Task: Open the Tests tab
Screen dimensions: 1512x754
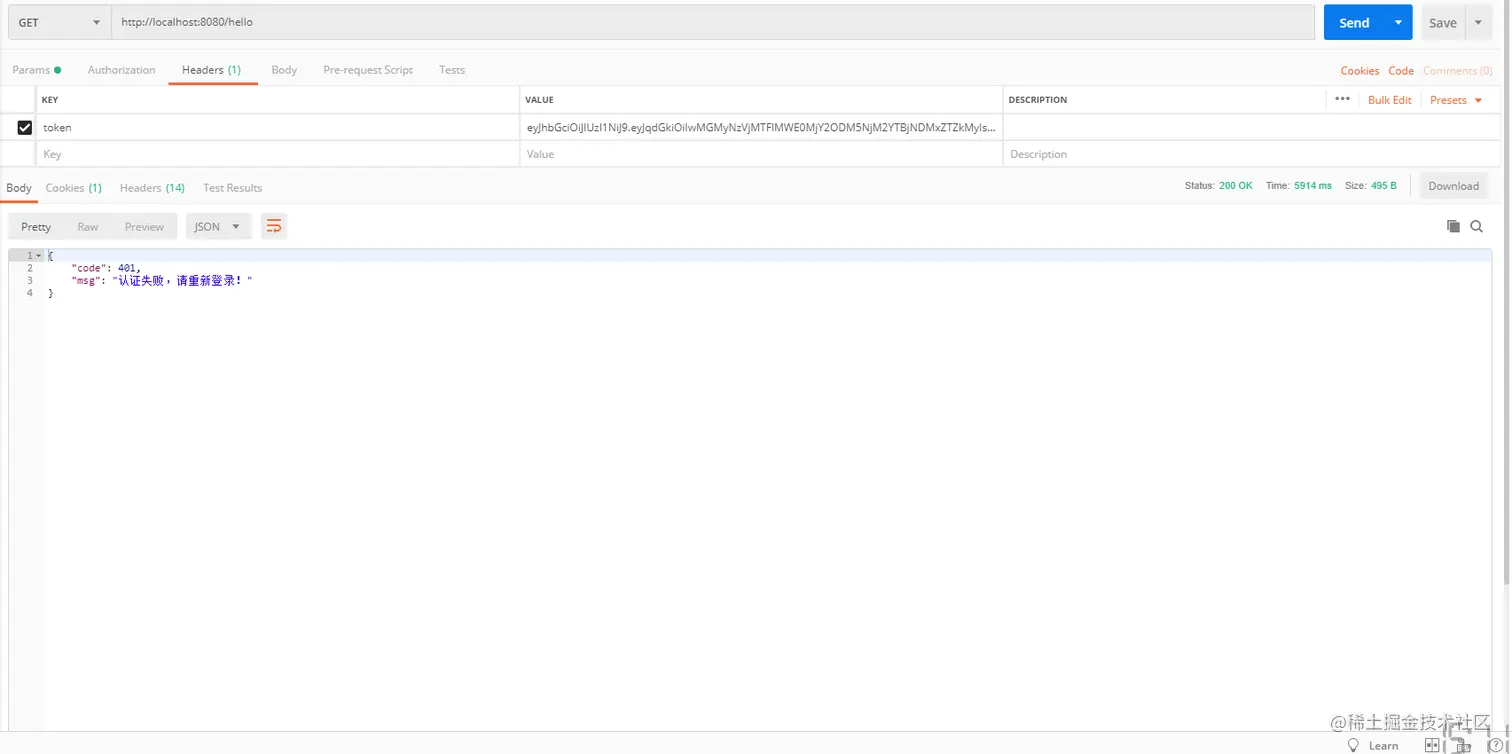Action: click(452, 70)
